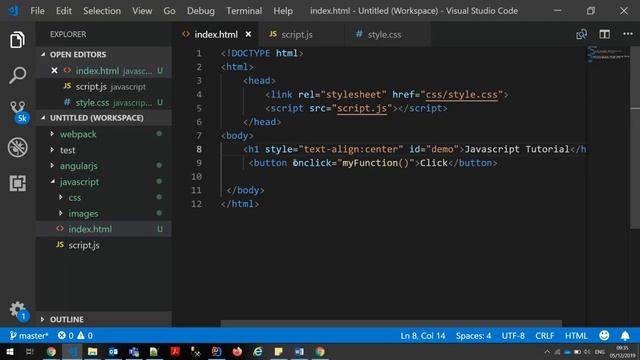This screenshot has height=360, width=640.
Task: Close index.html in Open Editors list
Action: pos(54,71)
